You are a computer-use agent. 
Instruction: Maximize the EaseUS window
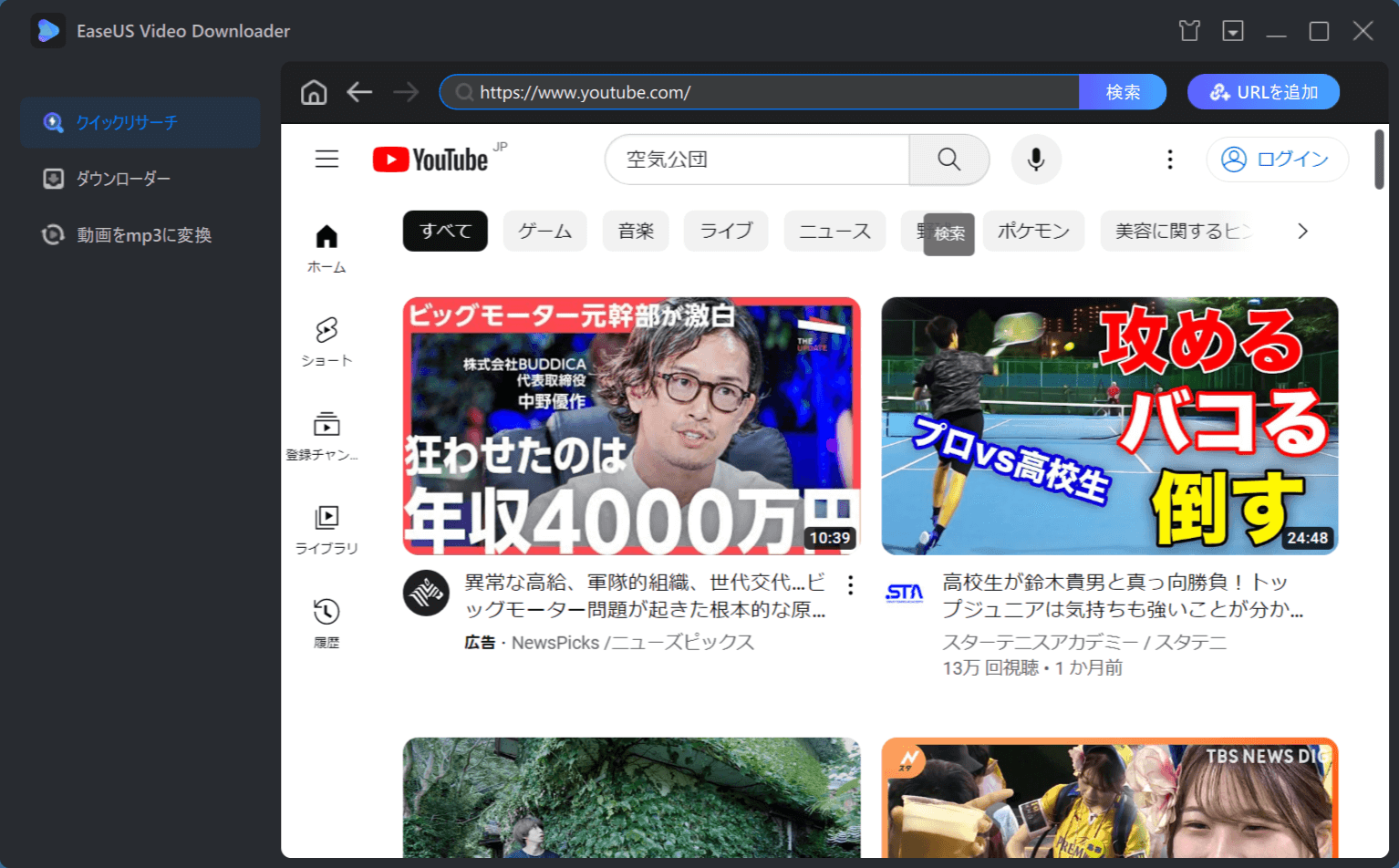(x=1319, y=31)
